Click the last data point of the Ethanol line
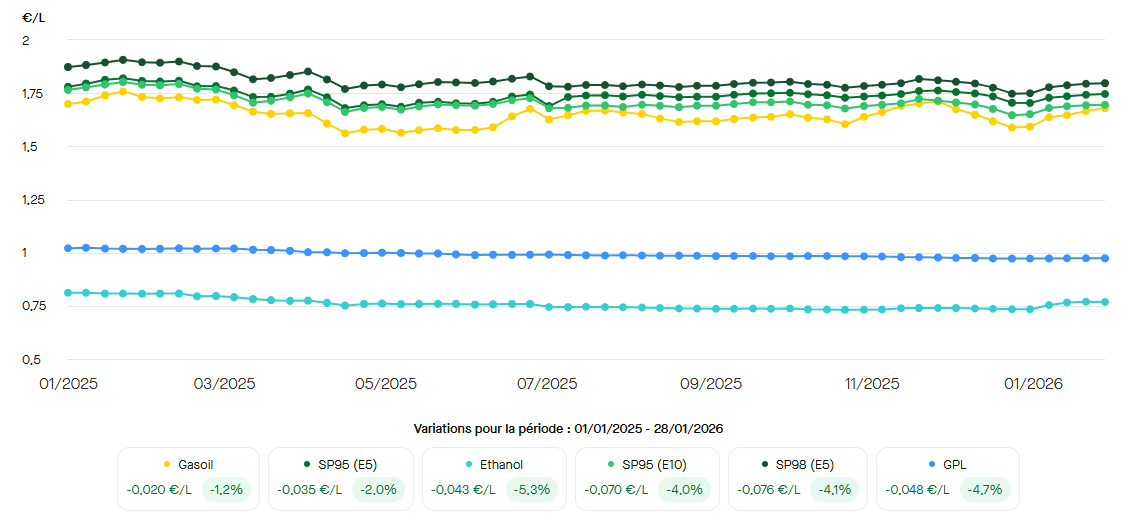 click(x=1104, y=302)
